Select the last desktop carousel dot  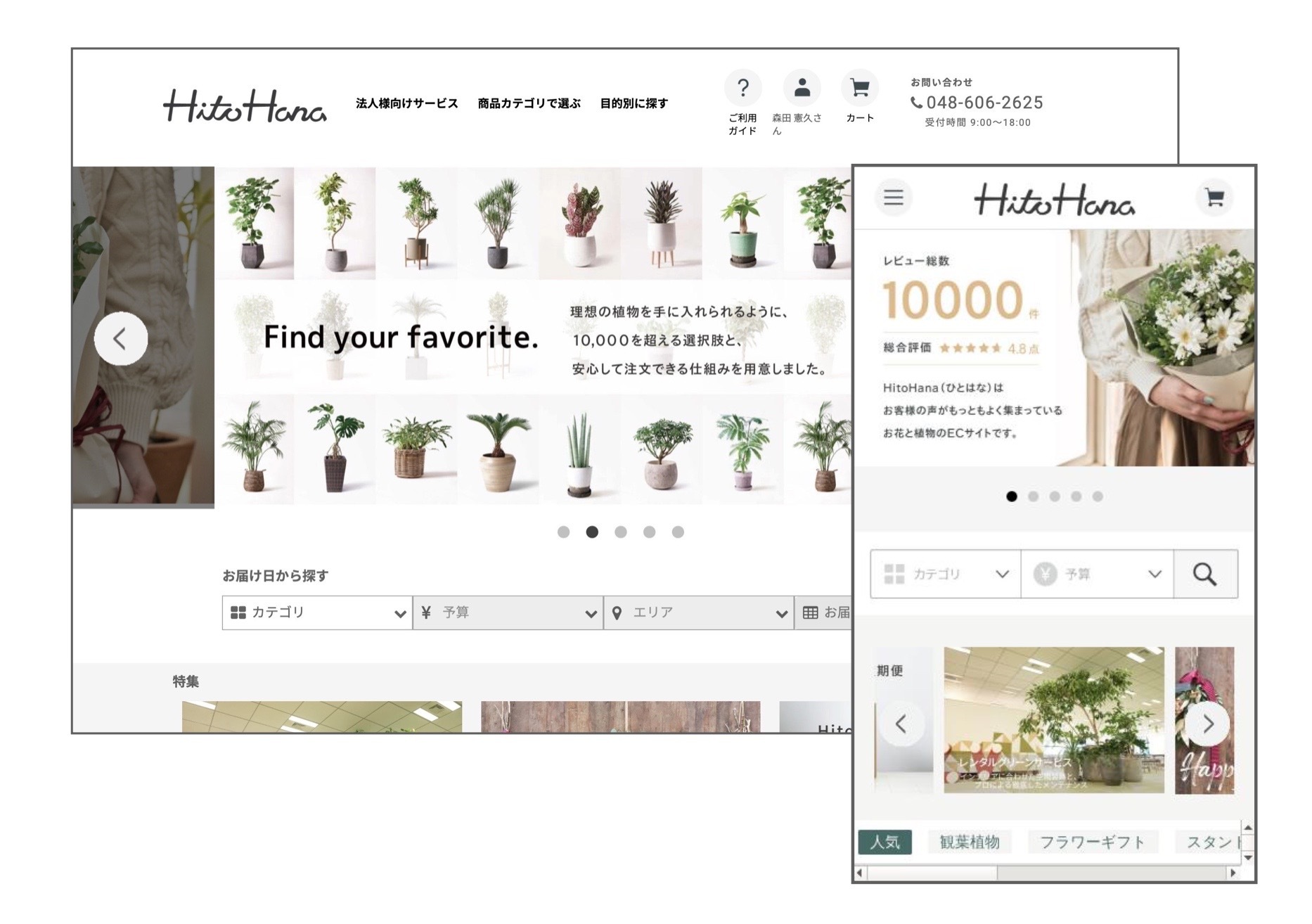tap(678, 532)
